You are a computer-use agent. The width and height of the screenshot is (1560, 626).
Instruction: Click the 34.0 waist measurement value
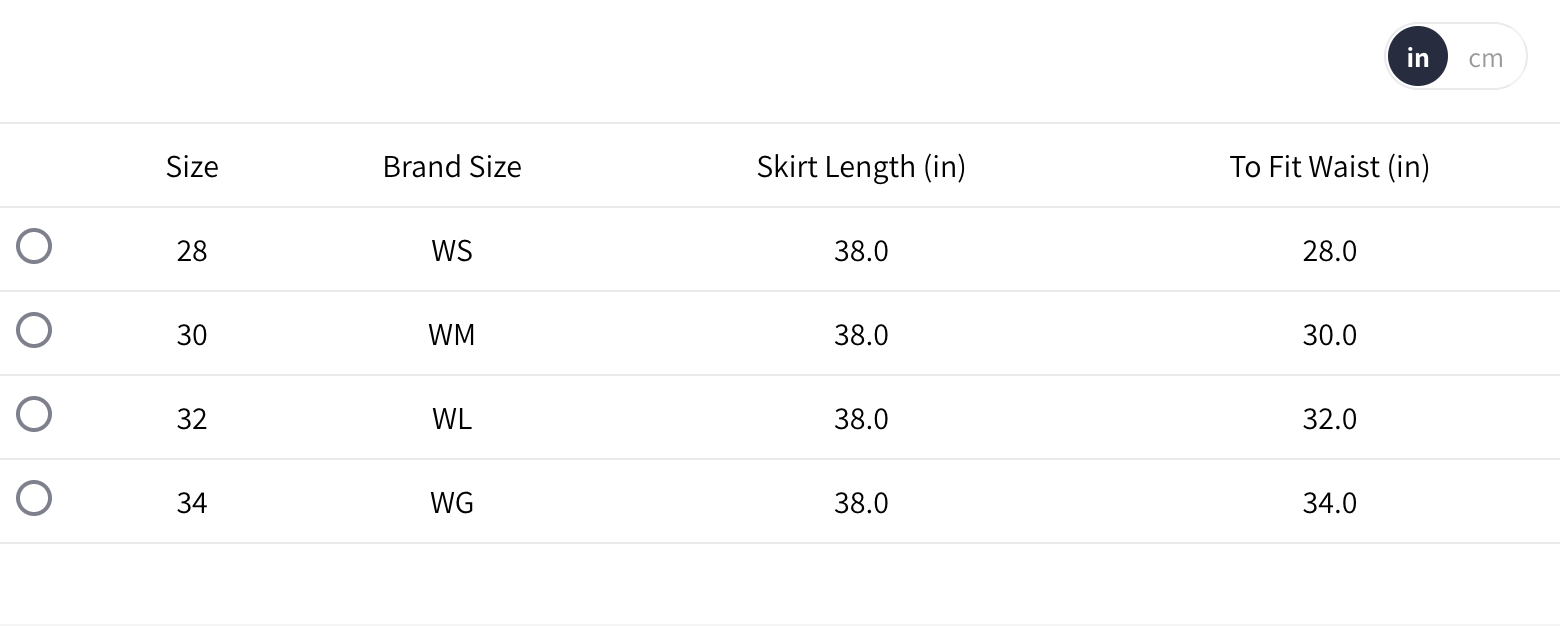1329,502
